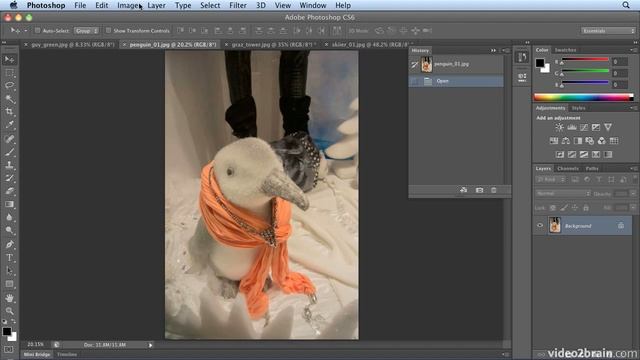This screenshot has width=640, height=360.
Task: Select the Horizontal Type tool
Action: [9, 258]
